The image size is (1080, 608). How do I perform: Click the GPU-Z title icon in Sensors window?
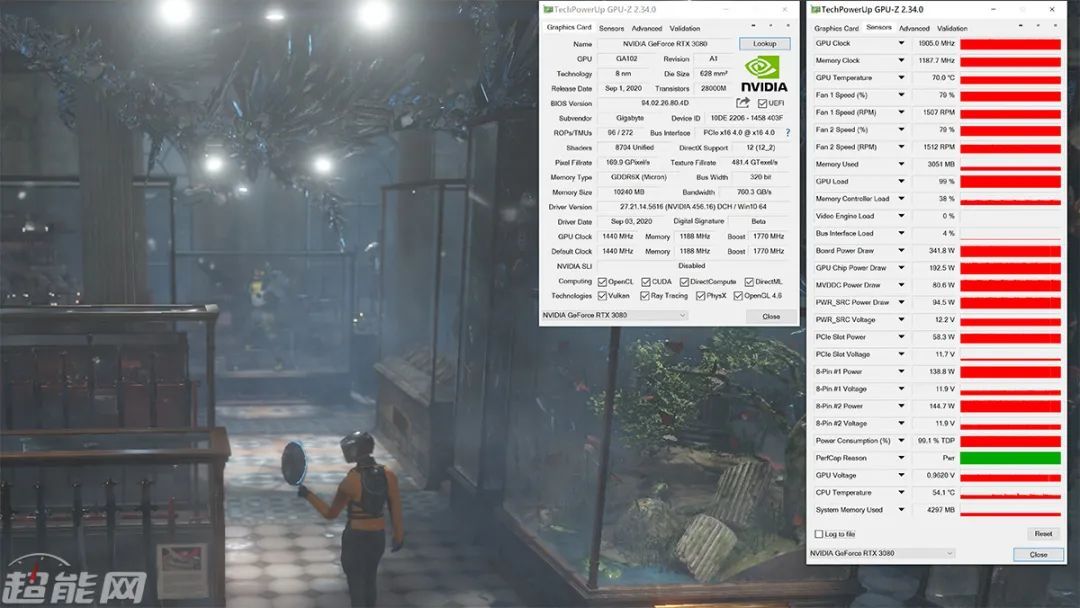tap(816, 10)
